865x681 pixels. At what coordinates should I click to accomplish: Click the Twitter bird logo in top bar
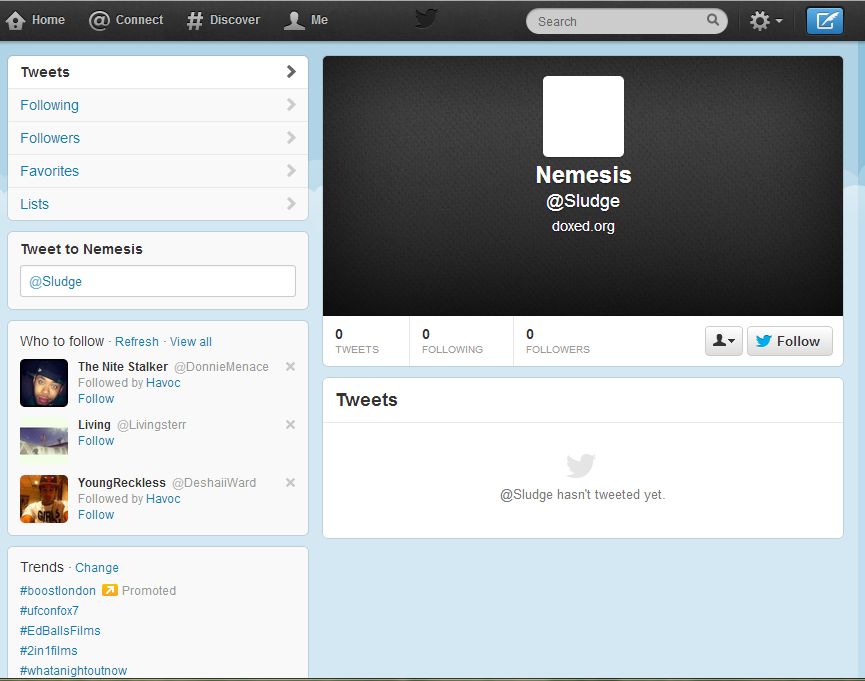pyautogui.click(x=426, y=19)
